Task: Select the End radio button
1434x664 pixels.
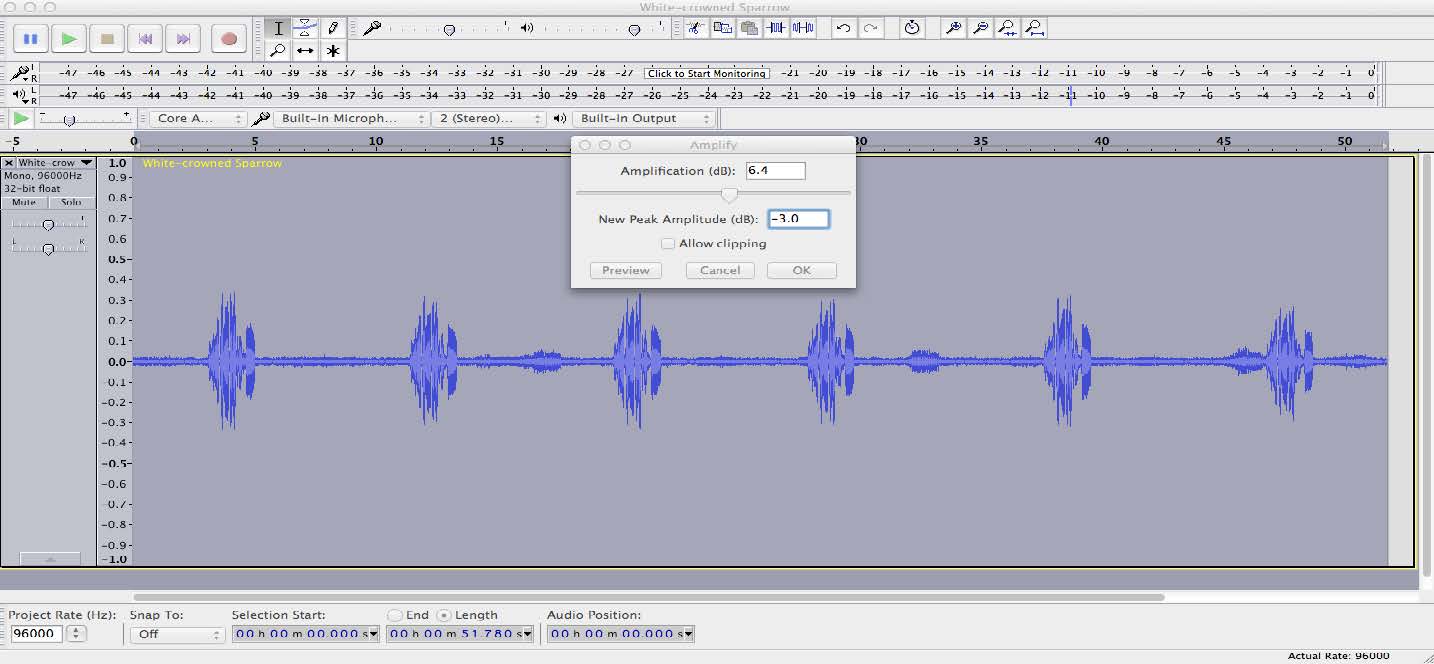Action: coord(395,615)
